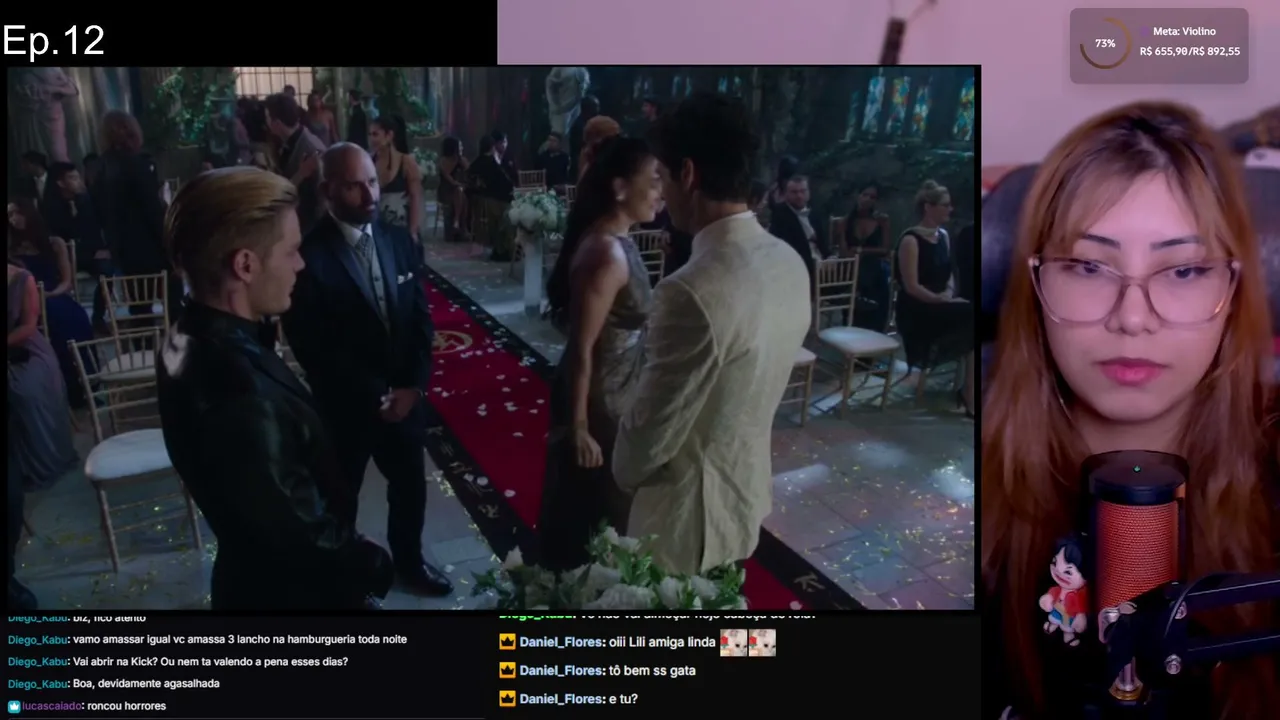Click the first emote after "amiga linda"
Viewport: 1280px width, 720px height.
coord(733,643)
